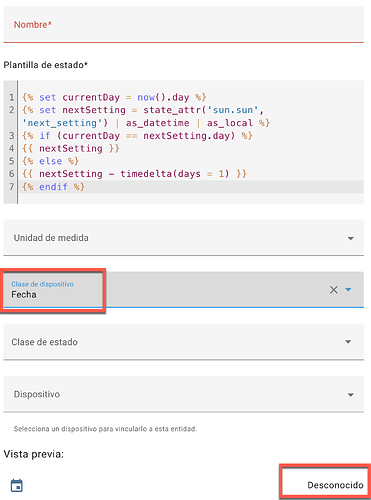
Task: Click the set nextSetting = state_attr code line
Action: (x=143, y=110)
